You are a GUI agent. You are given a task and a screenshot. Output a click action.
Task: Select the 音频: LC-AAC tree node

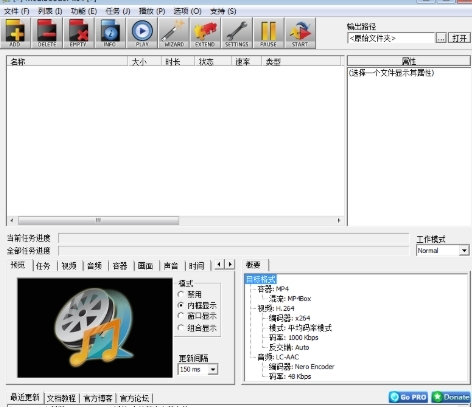[278, 357]
